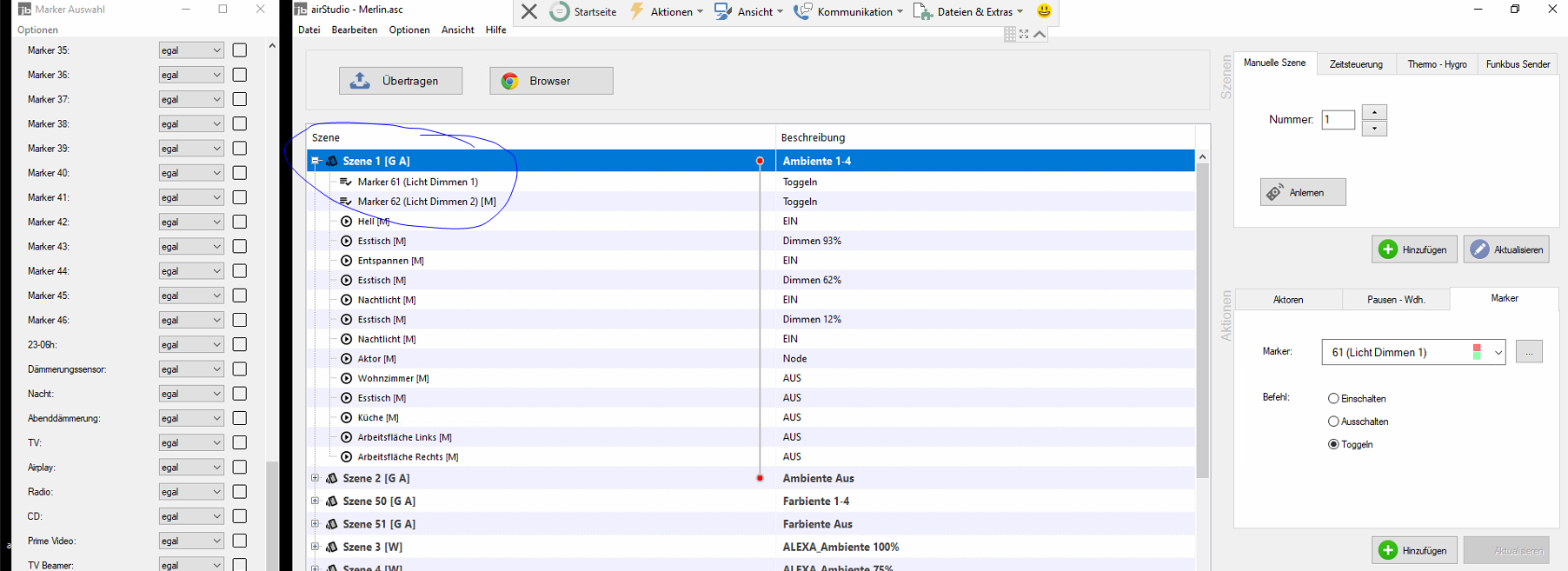The image size is (1568, 571).
Task: Click scene icon of Szene 2 [G A]
Action: pyautogui.click(x=331, y=478)
